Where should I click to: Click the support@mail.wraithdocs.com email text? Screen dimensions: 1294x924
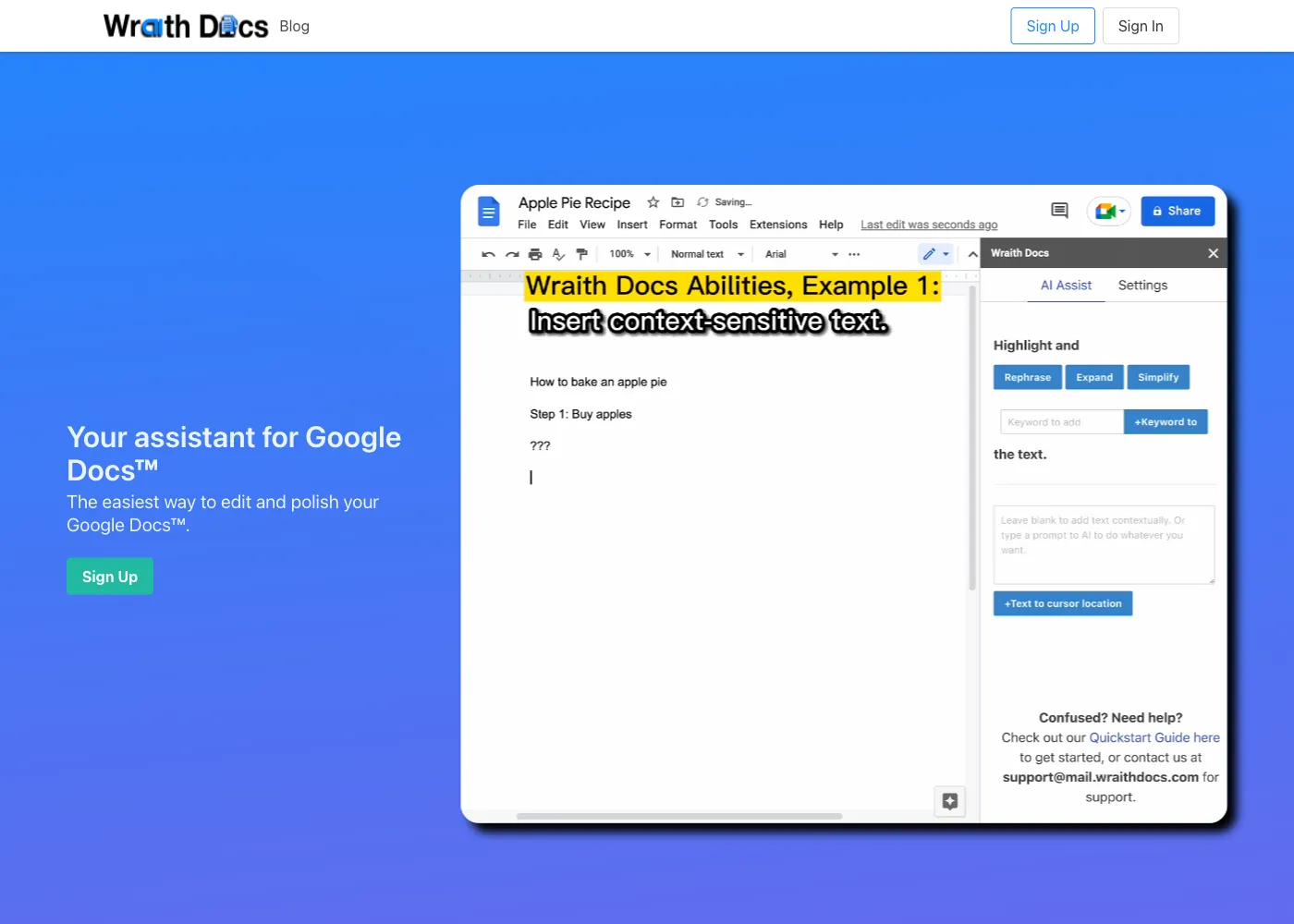click(x=1101, y=777)
